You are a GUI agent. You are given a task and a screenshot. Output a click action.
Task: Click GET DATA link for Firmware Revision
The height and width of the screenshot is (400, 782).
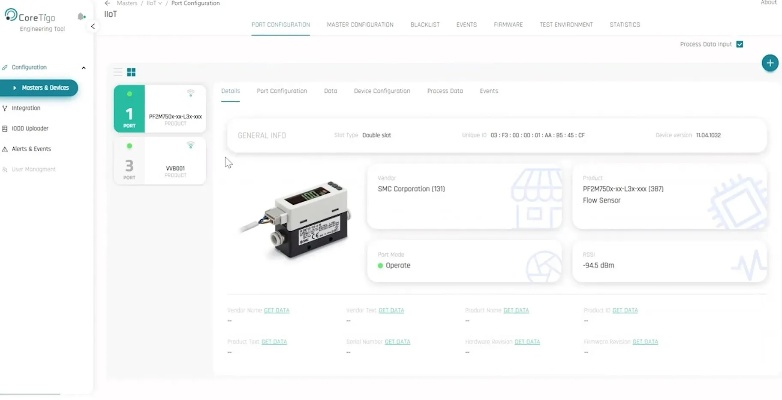[645, 341]
